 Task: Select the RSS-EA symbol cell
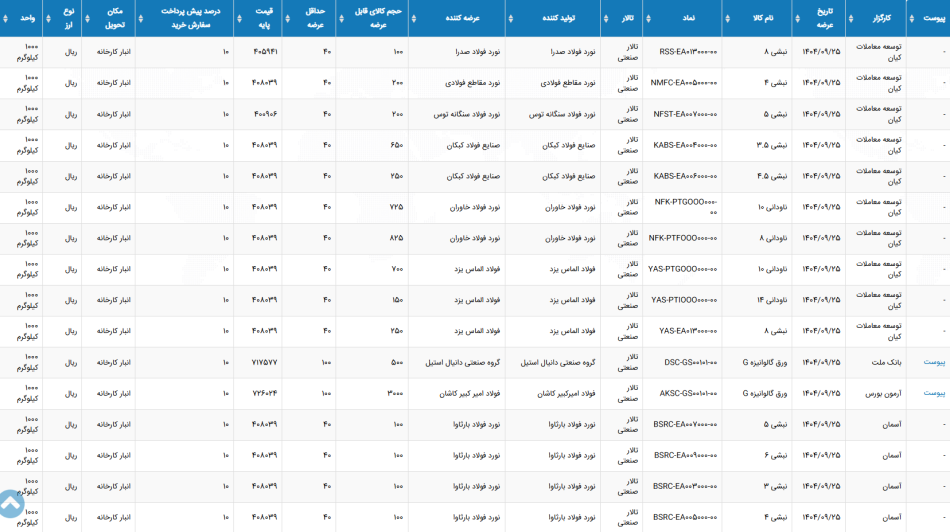tap(688, 52)
